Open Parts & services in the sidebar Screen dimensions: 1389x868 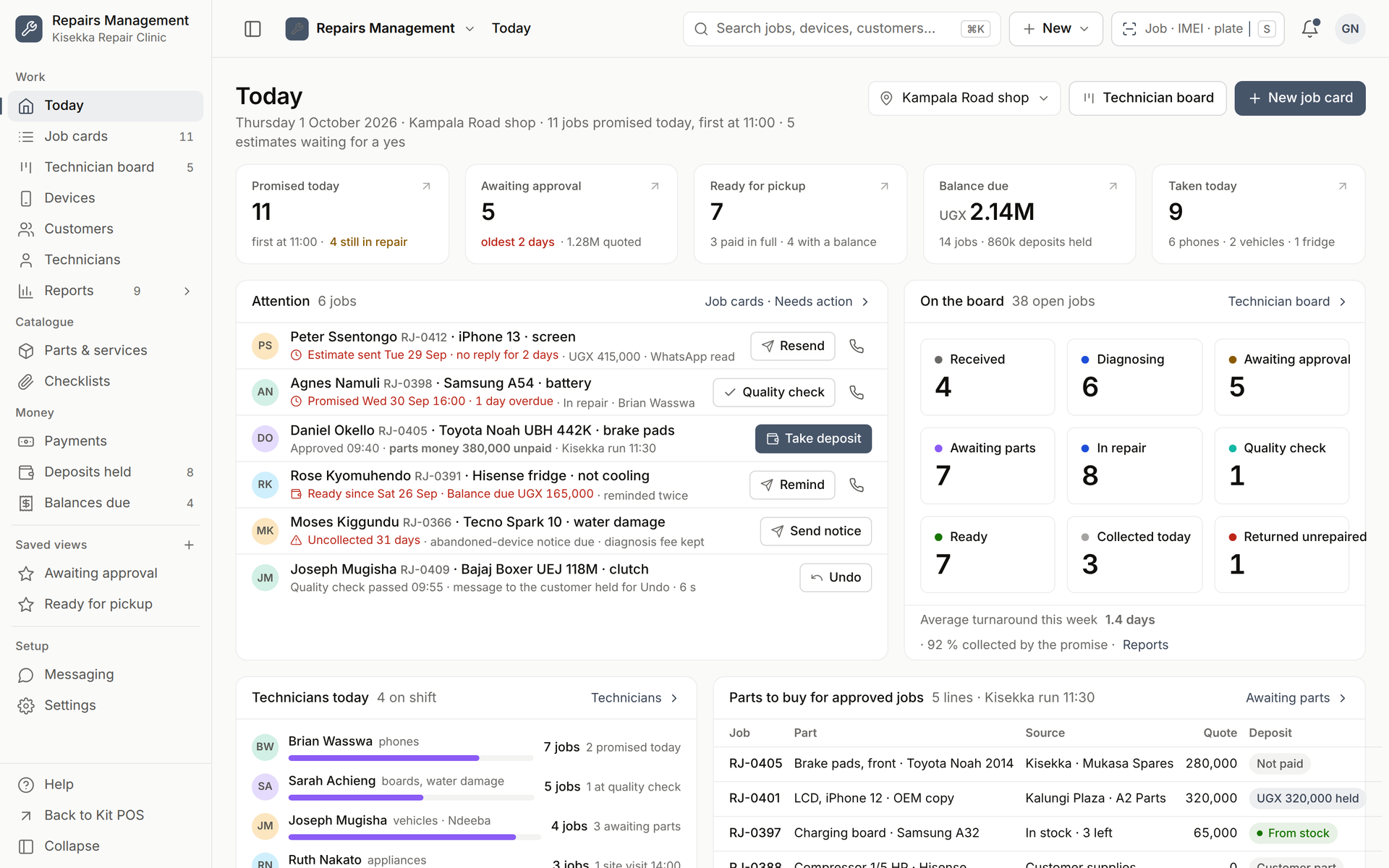(106, 351)
